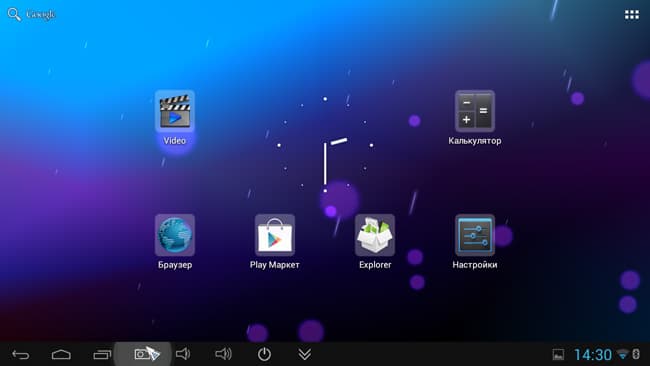Open the picture notification icon

pos(558,355)
